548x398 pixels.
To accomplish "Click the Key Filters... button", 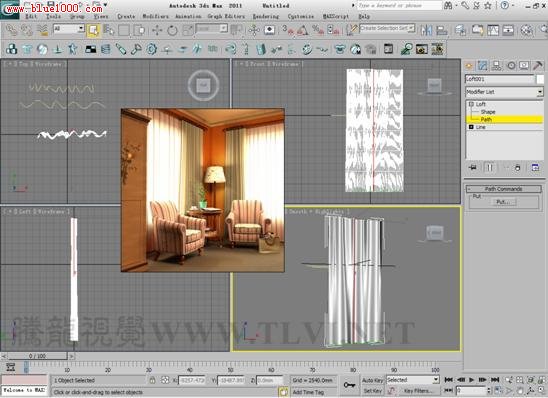I will pyautogui.click(x=418, y=391).
